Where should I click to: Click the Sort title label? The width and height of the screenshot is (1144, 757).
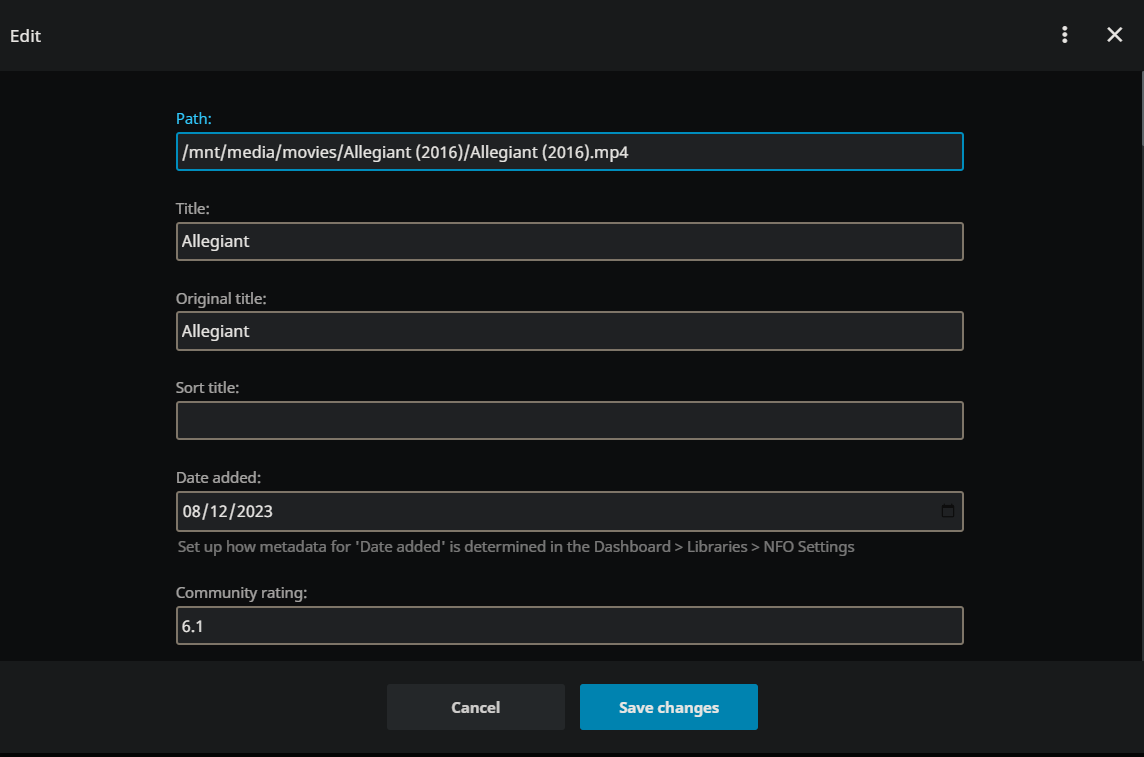pos(207,388)
